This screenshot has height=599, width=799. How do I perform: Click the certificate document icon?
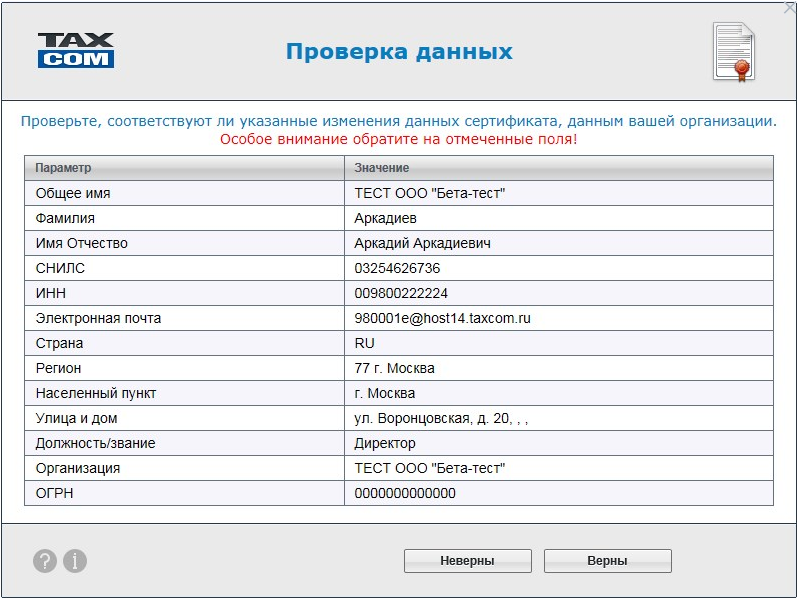(732, 51)
